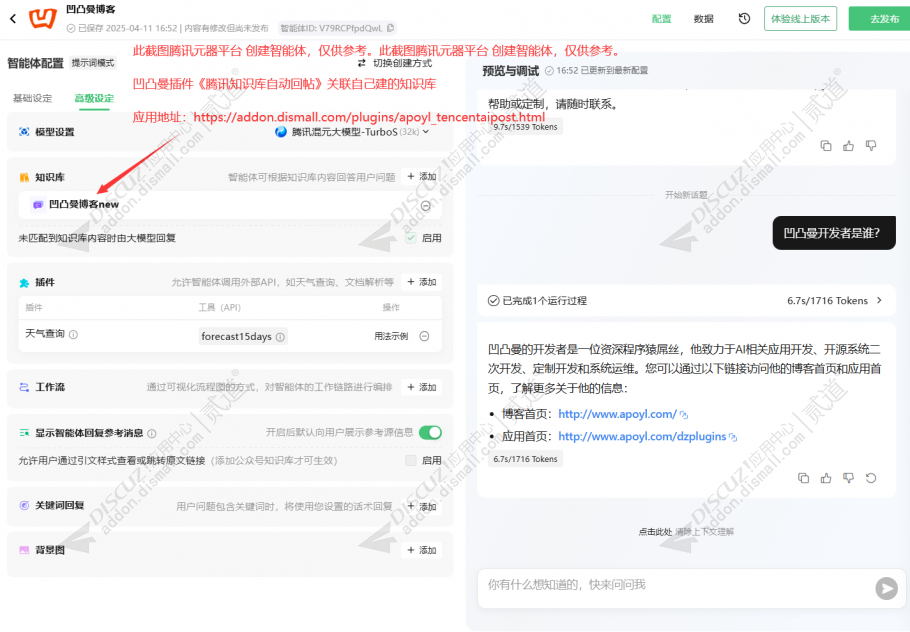This screenshot has height=632, width=910.
Task: Click the green 去发布 button
Action: tap(880, 19)
